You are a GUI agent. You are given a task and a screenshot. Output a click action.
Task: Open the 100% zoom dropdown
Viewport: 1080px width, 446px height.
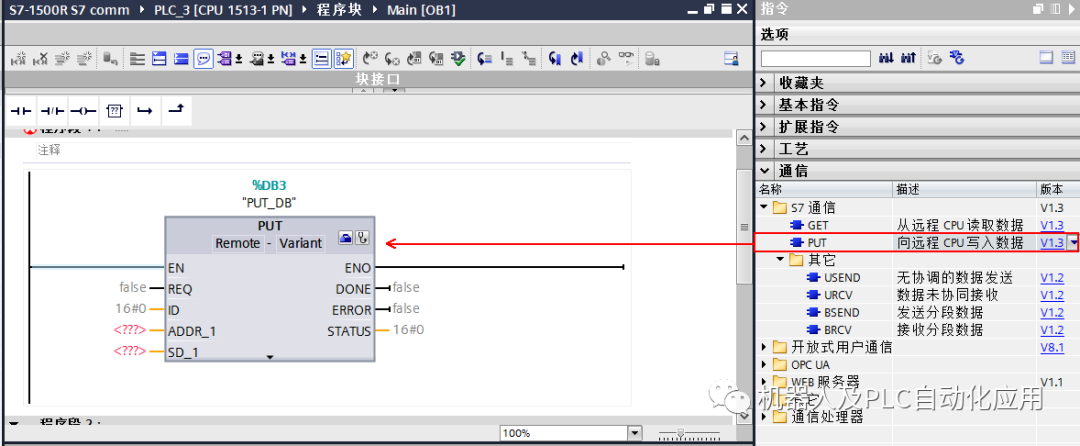click(634, 433)
